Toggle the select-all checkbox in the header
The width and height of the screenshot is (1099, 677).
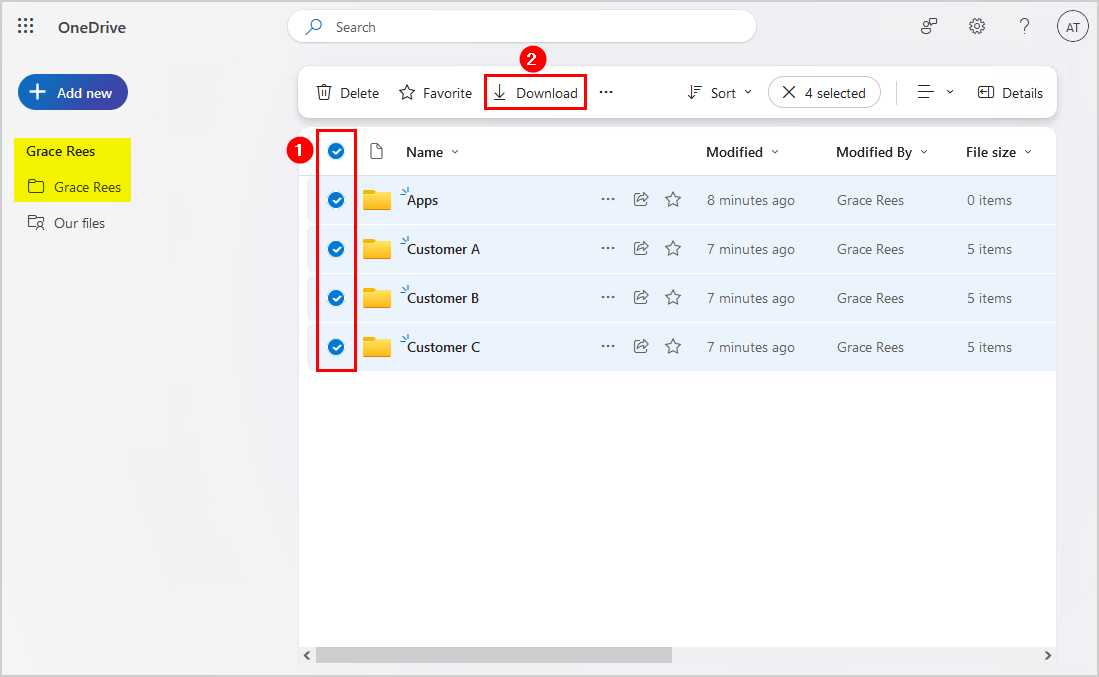(x=336, y=151)
